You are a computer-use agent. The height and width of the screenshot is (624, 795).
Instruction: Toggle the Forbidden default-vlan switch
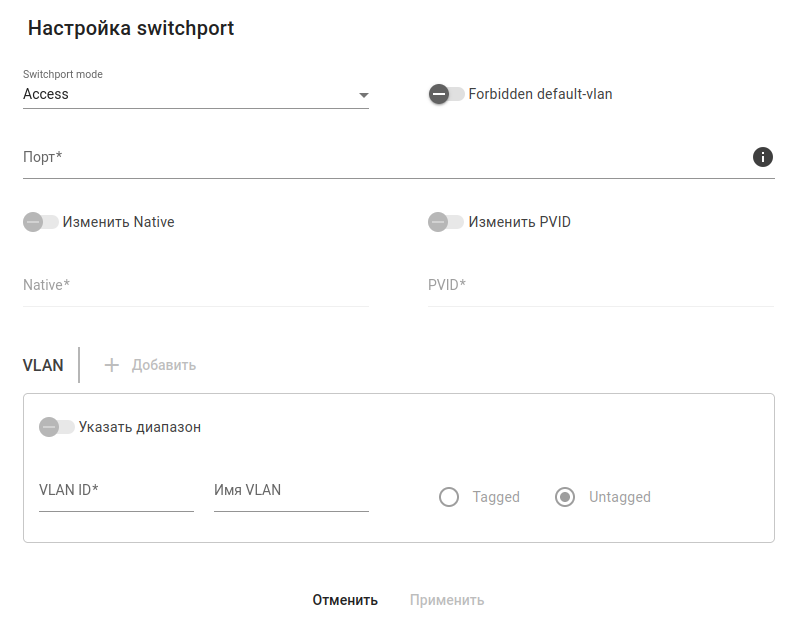click(x=446, y=94)
